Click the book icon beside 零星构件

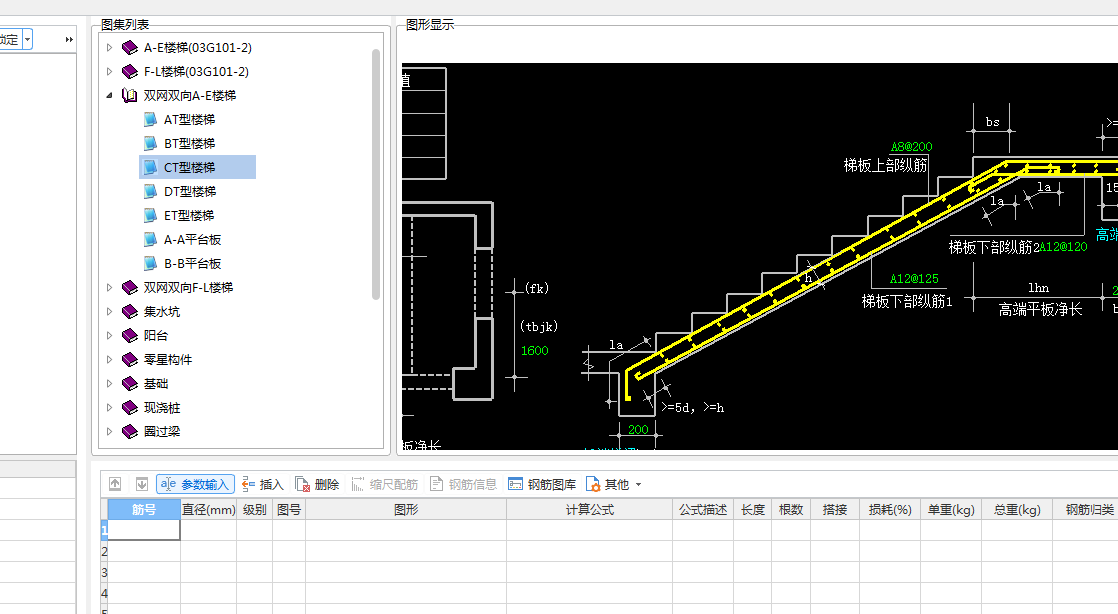[x=130, y=359]
